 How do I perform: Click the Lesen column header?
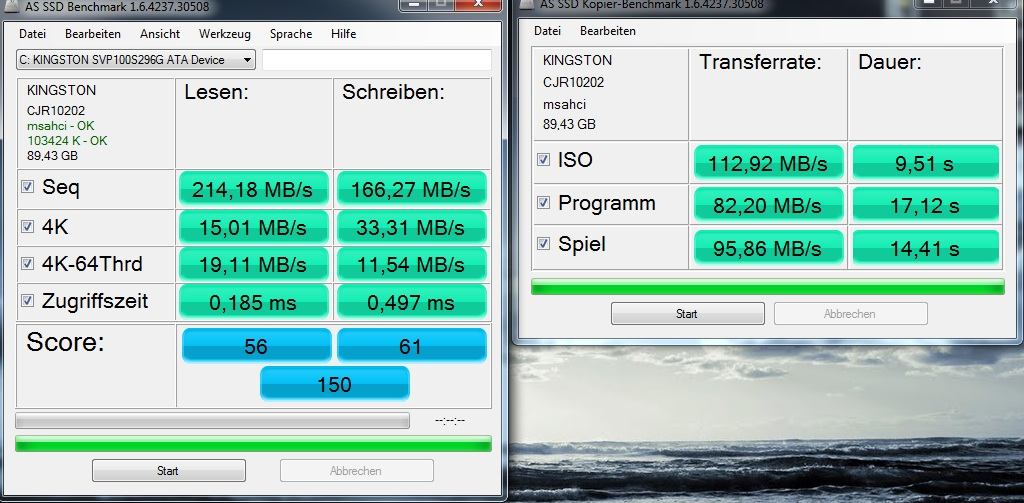[x=216, y=93]
